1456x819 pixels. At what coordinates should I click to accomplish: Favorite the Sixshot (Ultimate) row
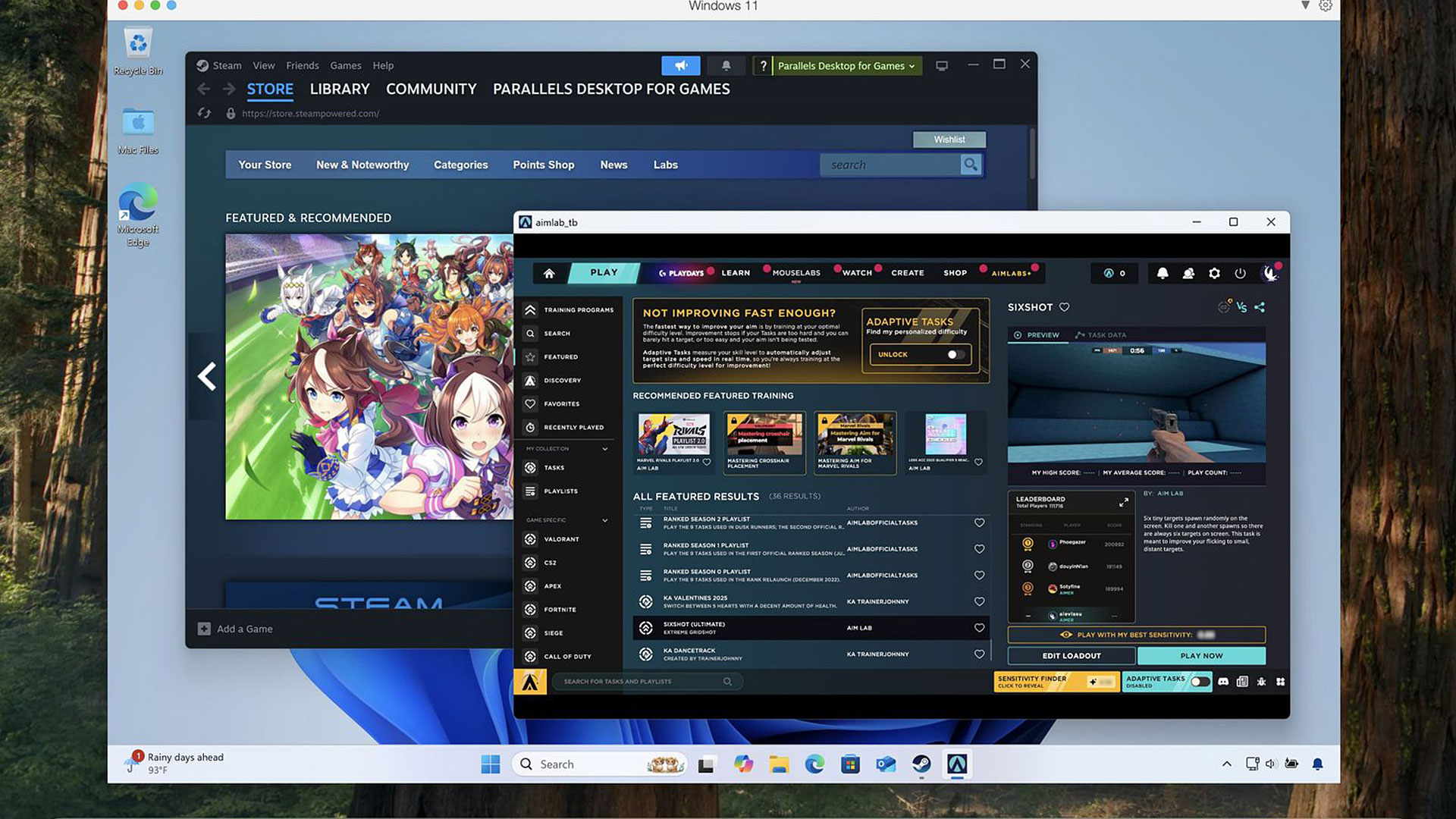[x=979, y=628]
